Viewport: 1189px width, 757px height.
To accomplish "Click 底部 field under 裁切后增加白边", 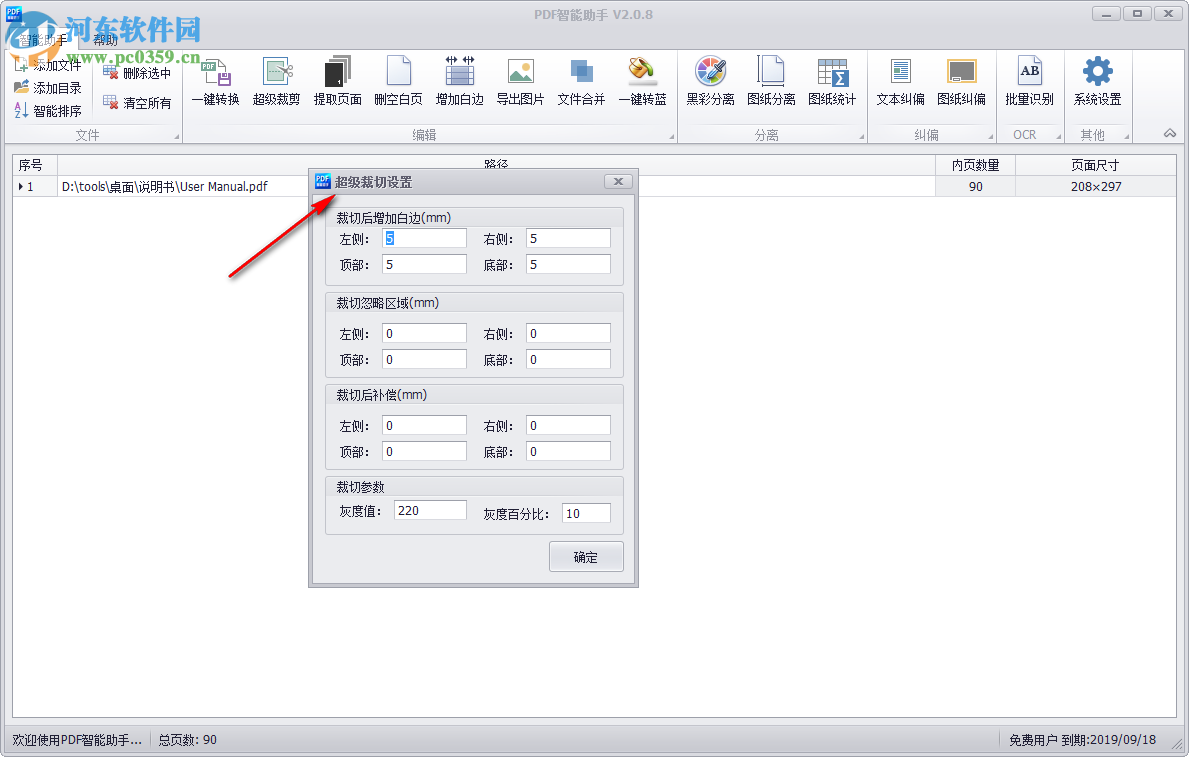I will click(568, 264).
